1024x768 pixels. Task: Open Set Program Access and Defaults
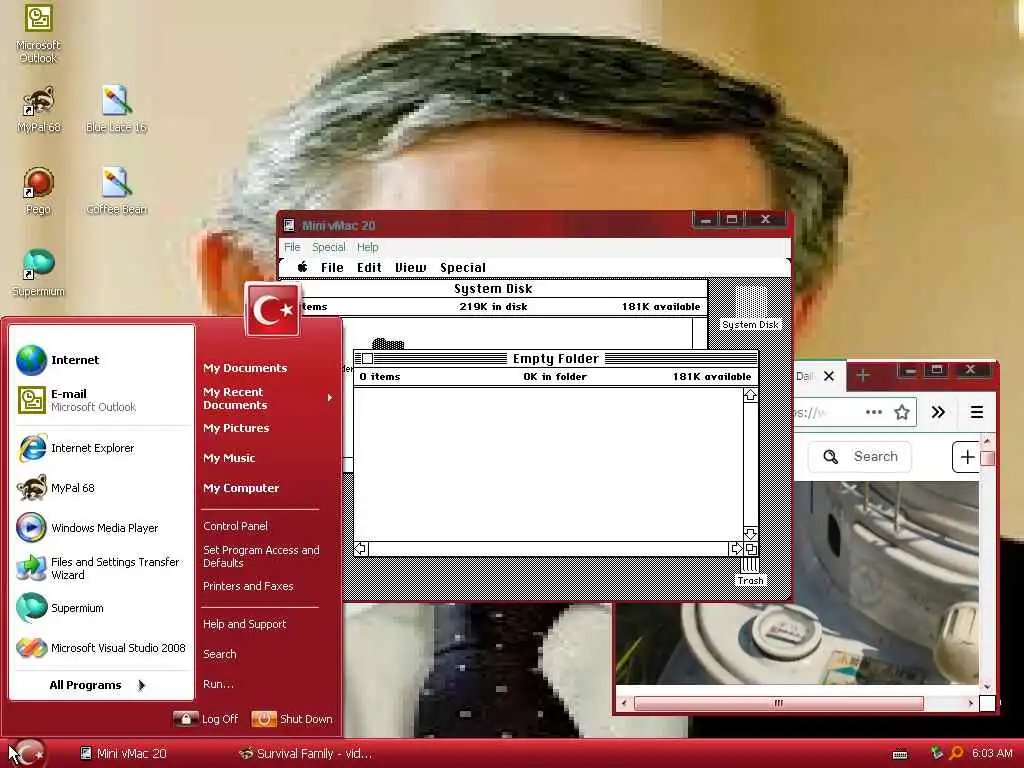261,556
